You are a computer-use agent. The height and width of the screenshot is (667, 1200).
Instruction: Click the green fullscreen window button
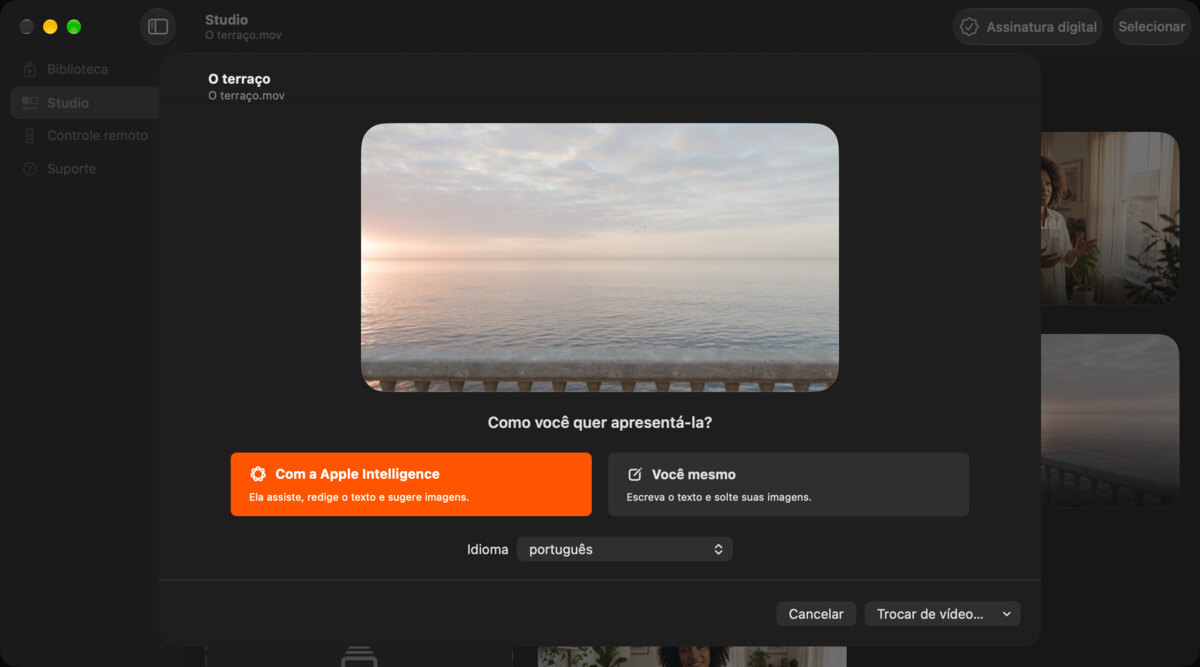74,27
